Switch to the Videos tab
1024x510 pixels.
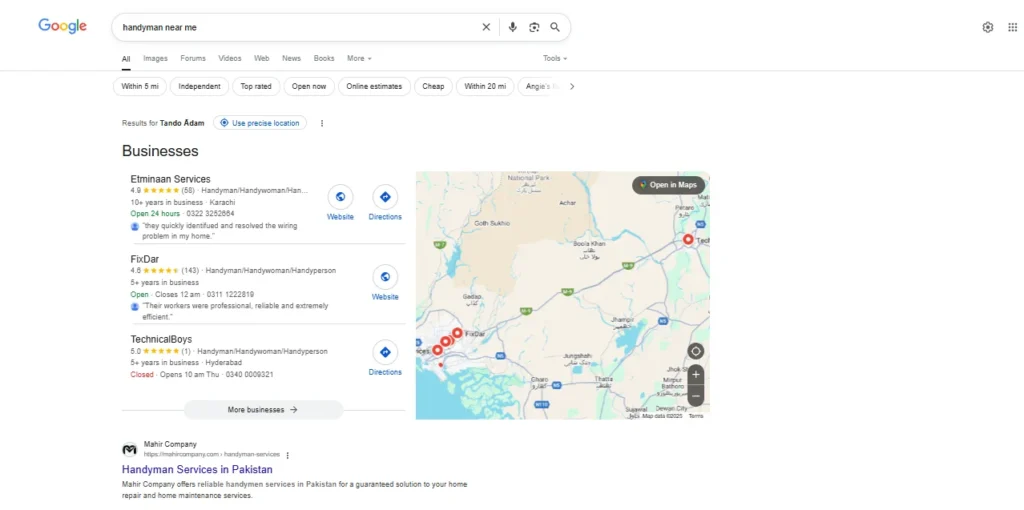(230, 58)
